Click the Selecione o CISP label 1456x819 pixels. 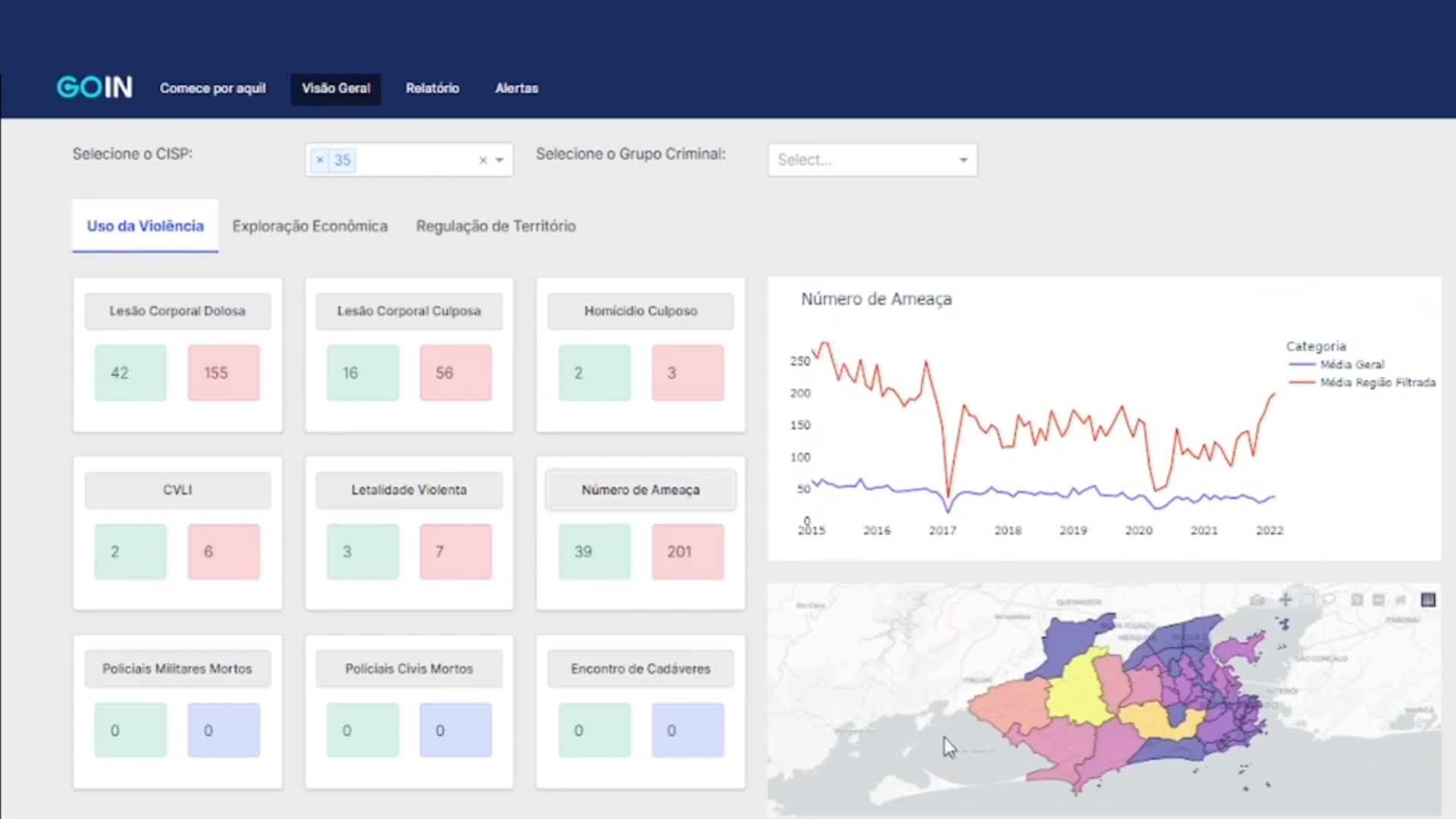point(133,154)
